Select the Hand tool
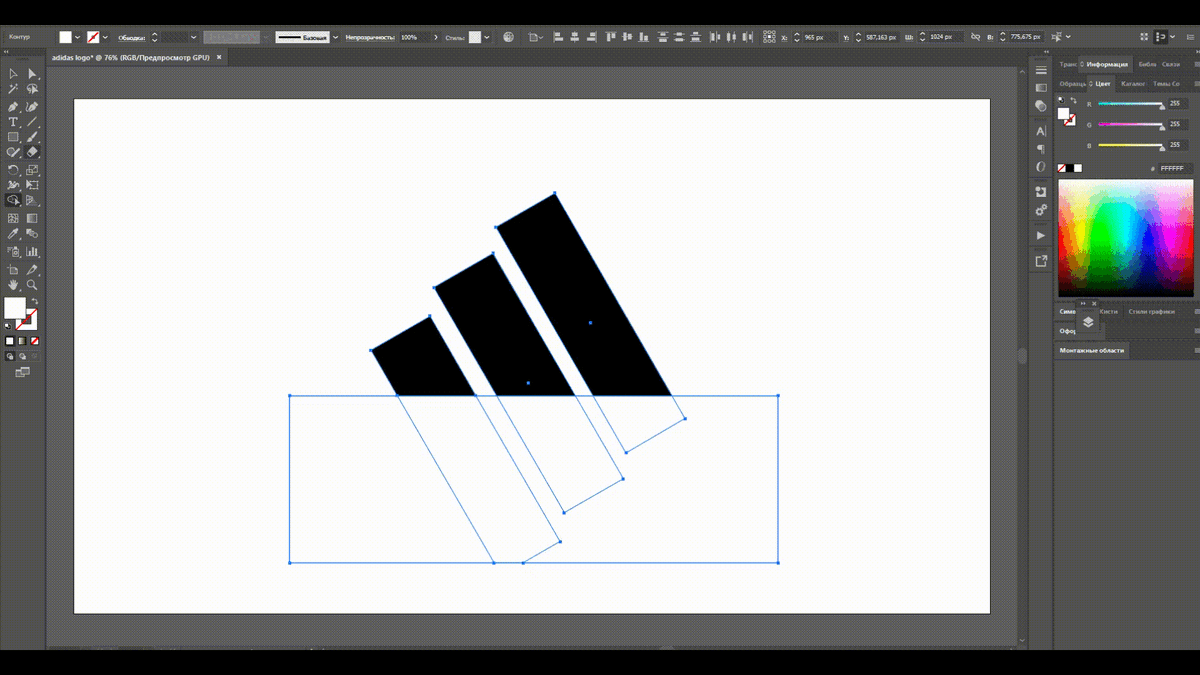The width and height of the screenshot is (1200, 675). [13, 285]
